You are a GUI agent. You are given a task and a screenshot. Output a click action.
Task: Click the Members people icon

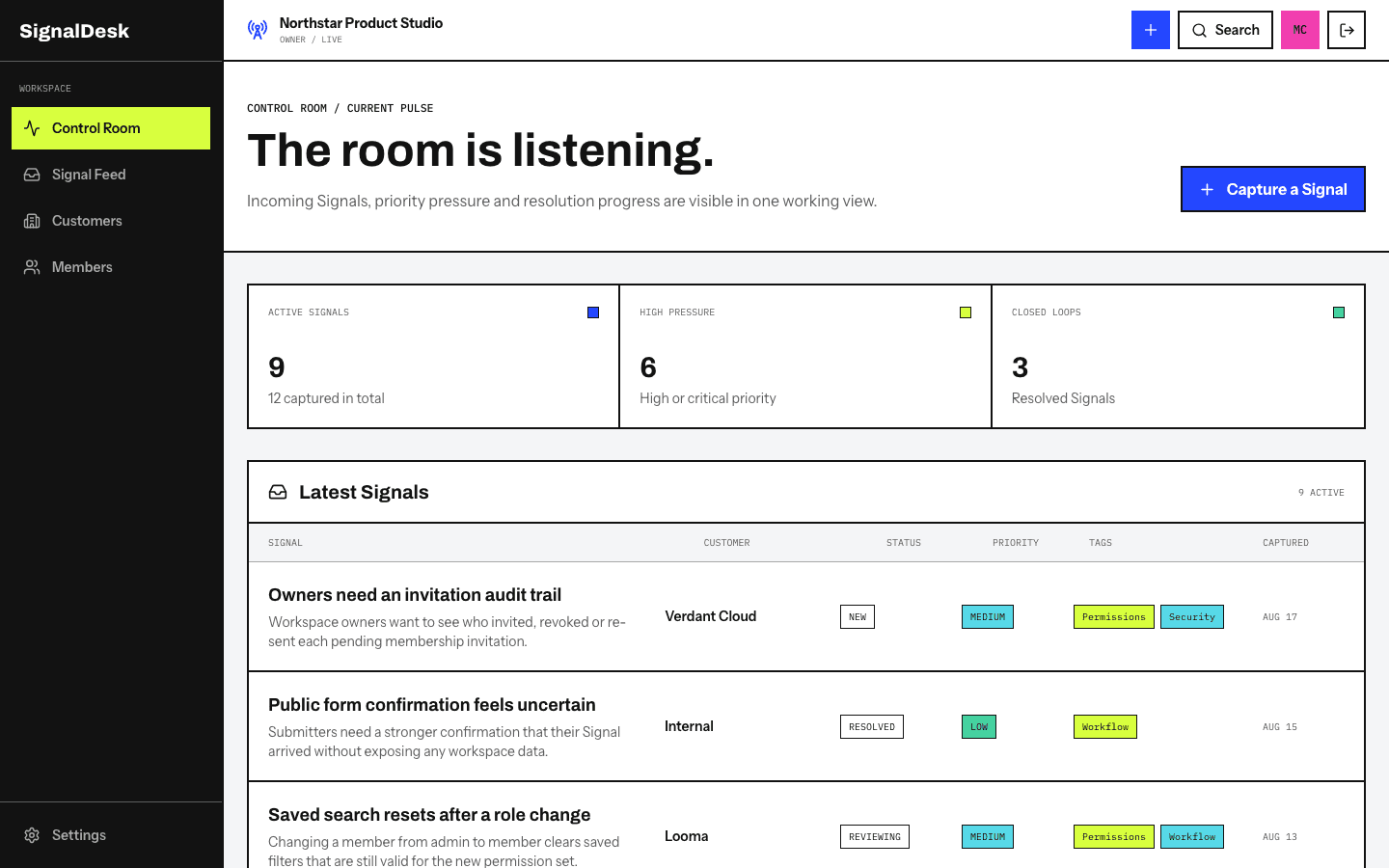click(x=32, y=267)
